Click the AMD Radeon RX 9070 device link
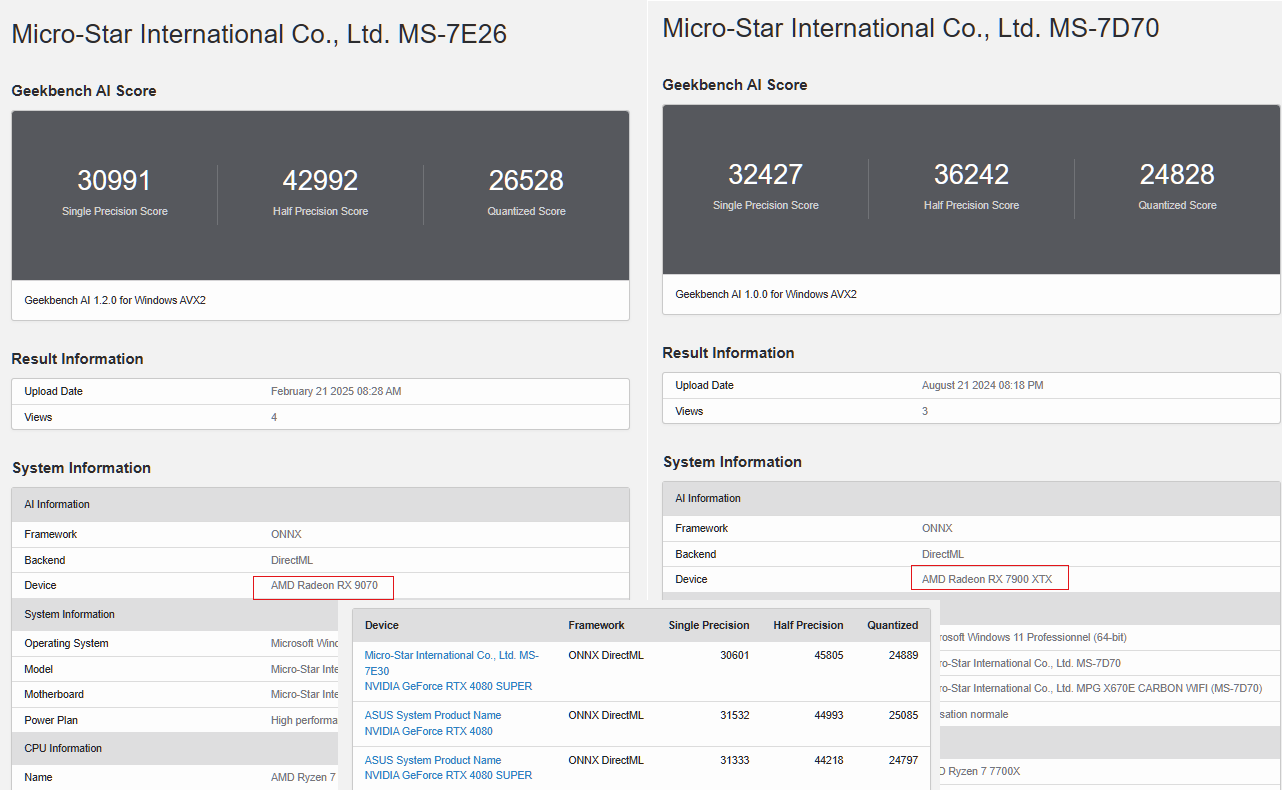This screenshot has height=790, width=1282. [322, 587]
